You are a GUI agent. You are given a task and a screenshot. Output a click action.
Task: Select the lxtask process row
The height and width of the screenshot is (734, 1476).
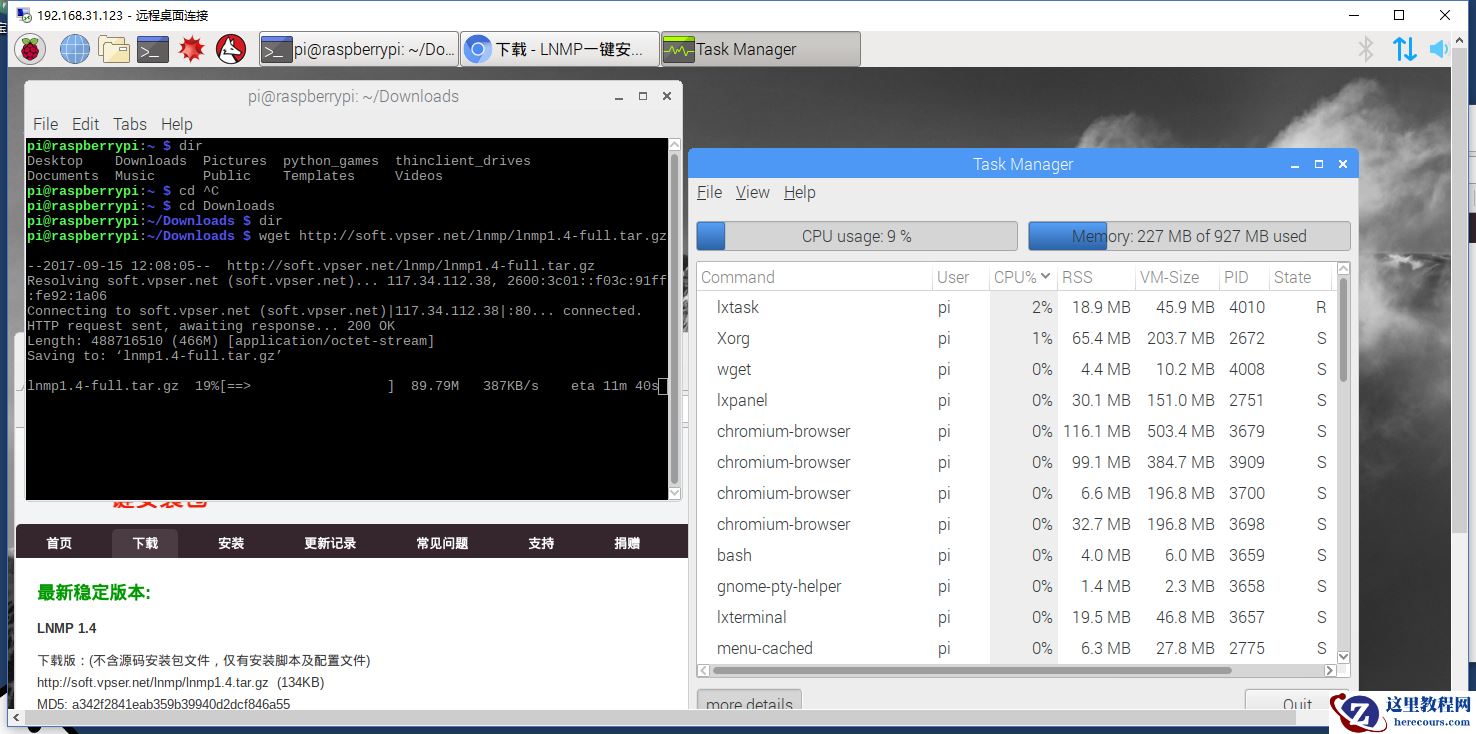pos(1015,307)
